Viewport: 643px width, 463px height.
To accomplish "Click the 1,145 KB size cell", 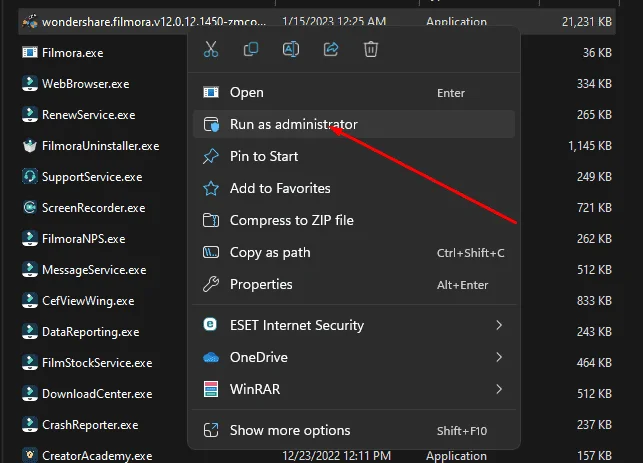I will (590, 146).
